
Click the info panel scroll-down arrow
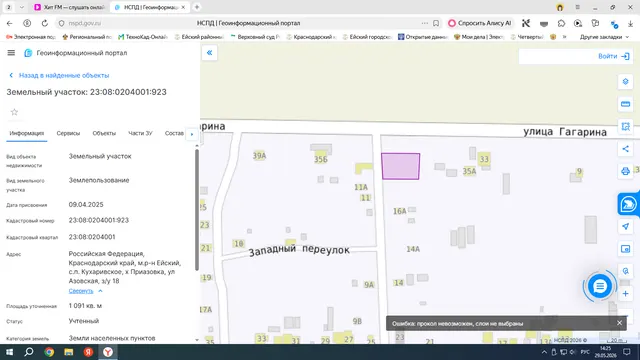coord(197,340)
